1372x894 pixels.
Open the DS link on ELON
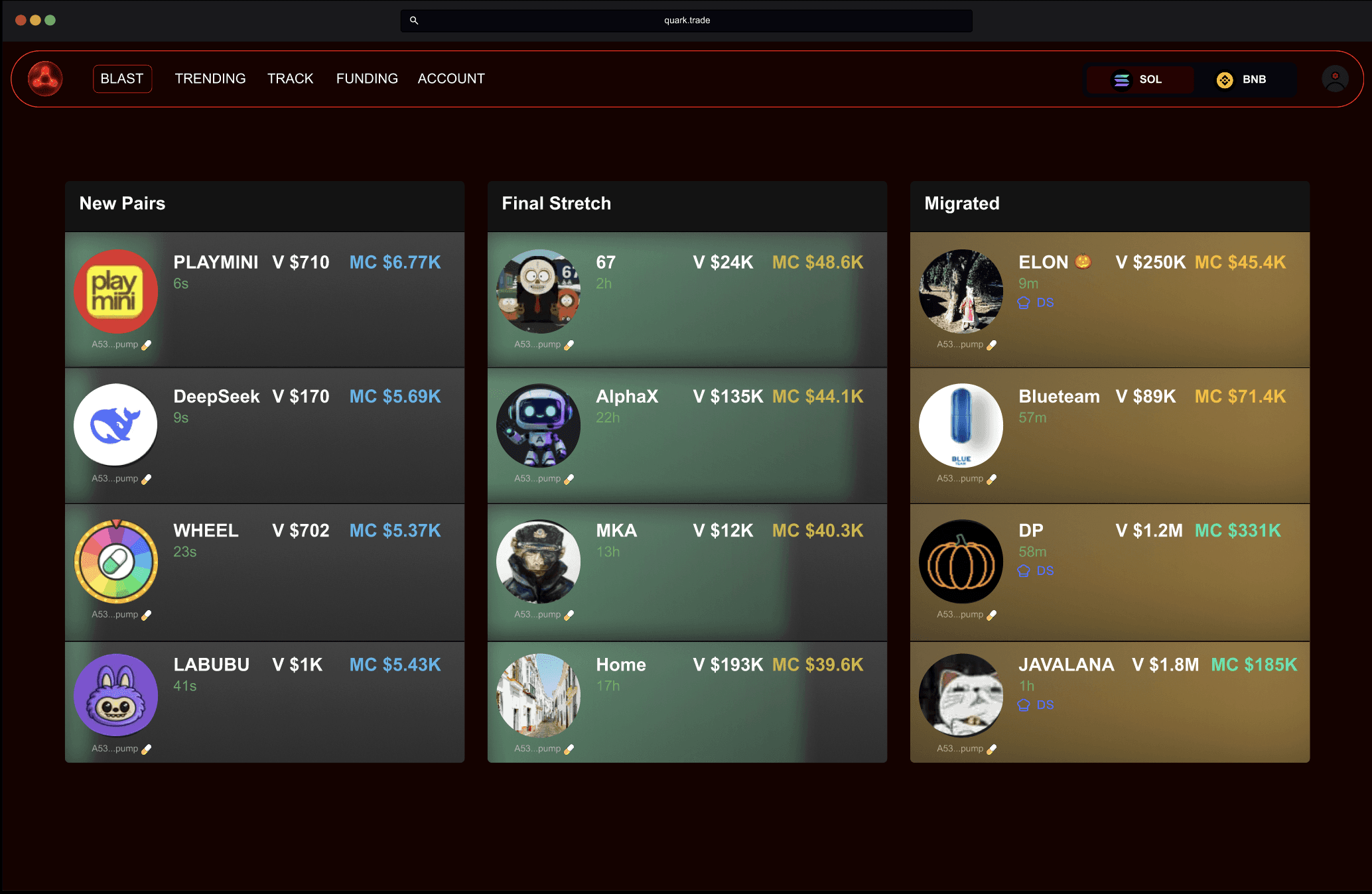tap(1036, 303)
